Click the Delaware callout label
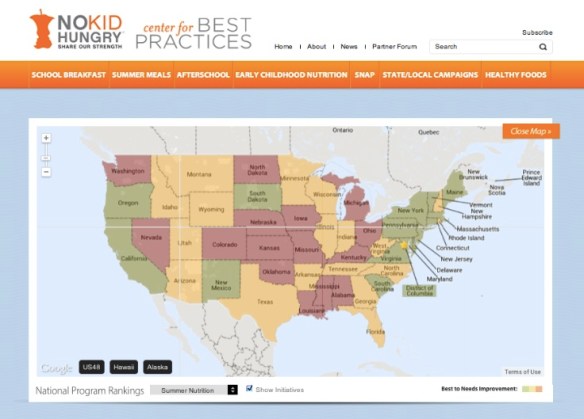Screen dimensions: 584x419 click(449, 270)
